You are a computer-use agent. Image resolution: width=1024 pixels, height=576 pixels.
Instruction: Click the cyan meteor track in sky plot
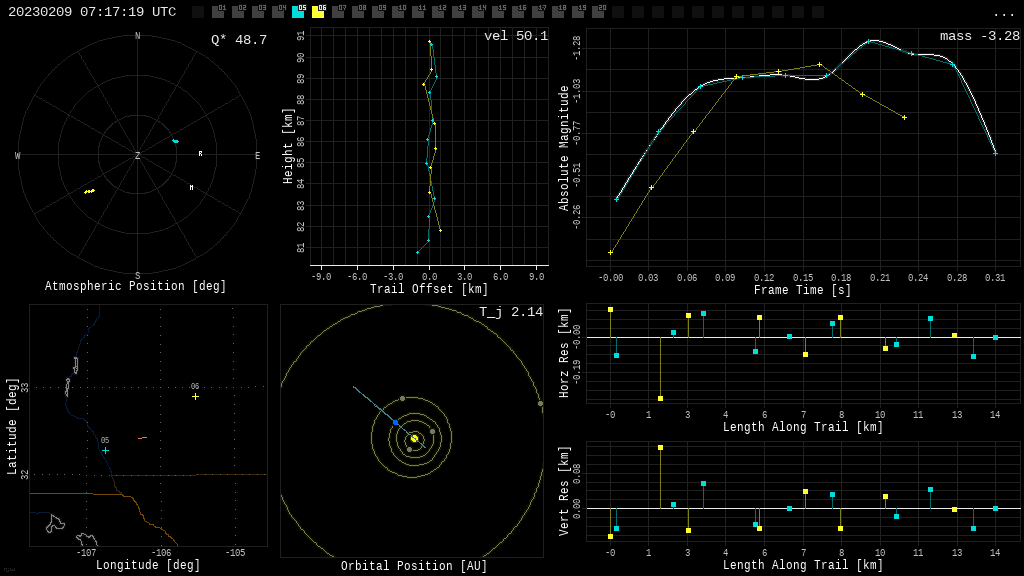pos(175,141)
